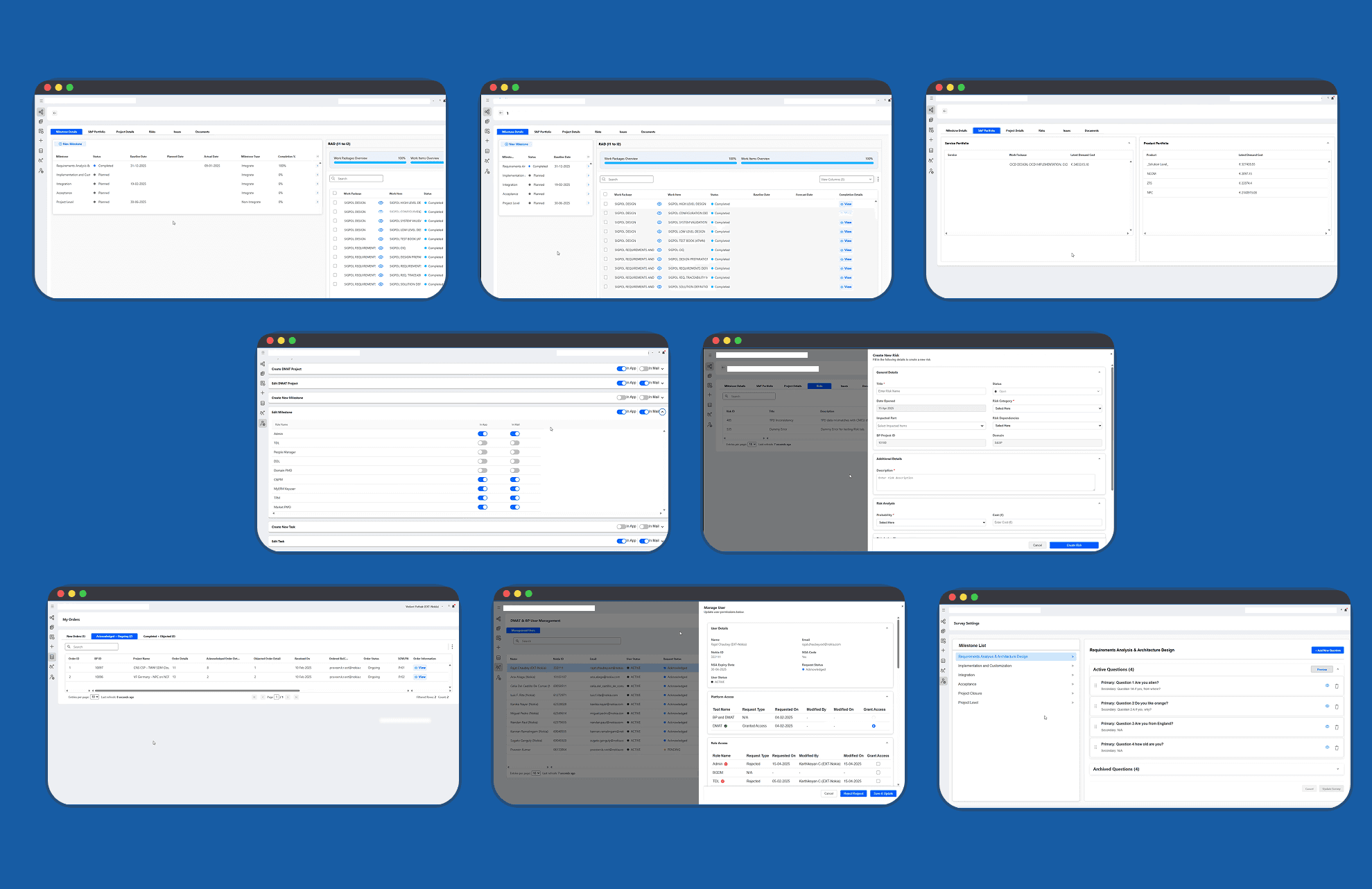Check Grant Access checkbox for BGDM role
This screenshot has width=1372, height=889.
pyautogui.click(x=878, y=773)
